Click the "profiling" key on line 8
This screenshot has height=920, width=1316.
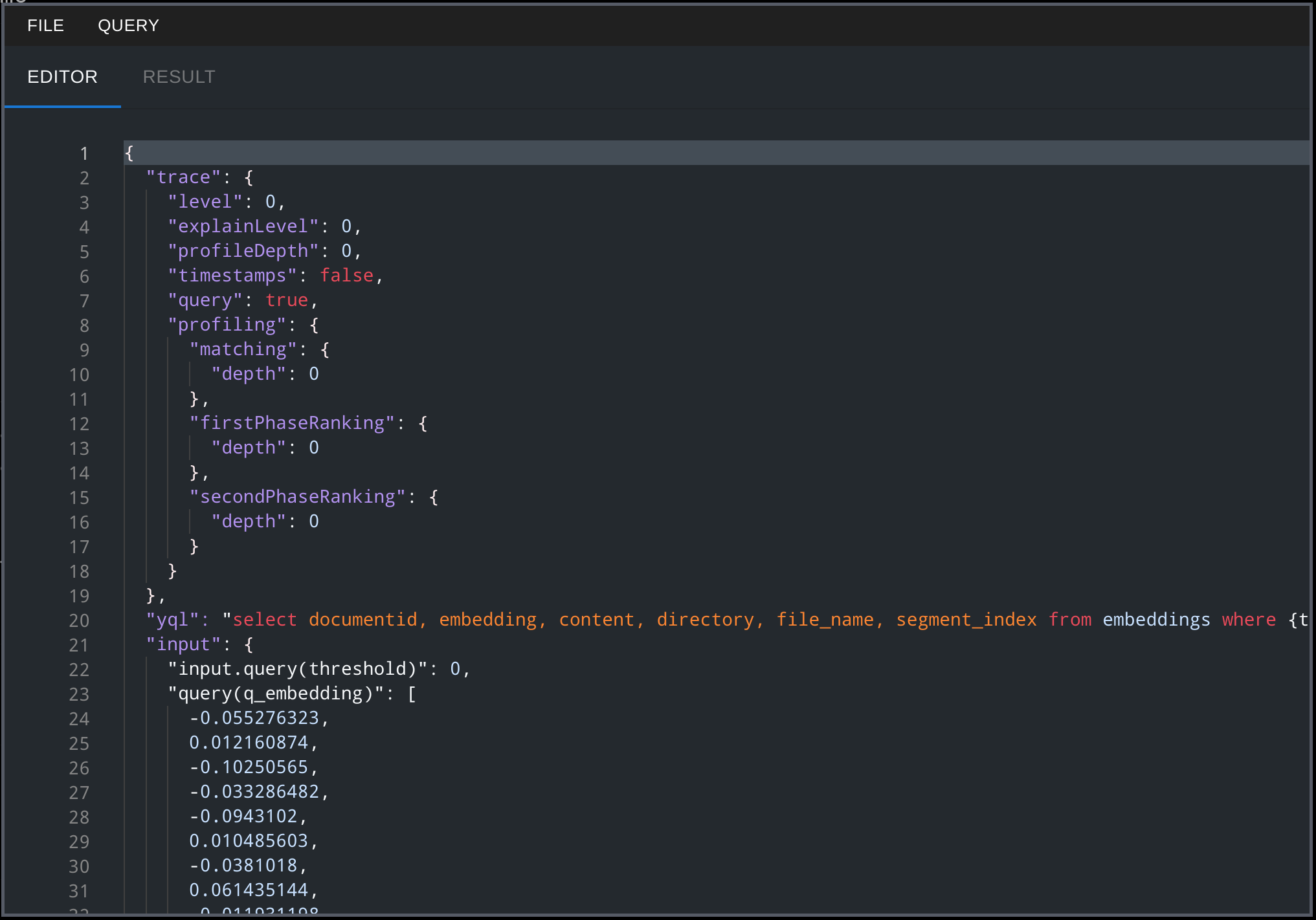tap(227, 325)
